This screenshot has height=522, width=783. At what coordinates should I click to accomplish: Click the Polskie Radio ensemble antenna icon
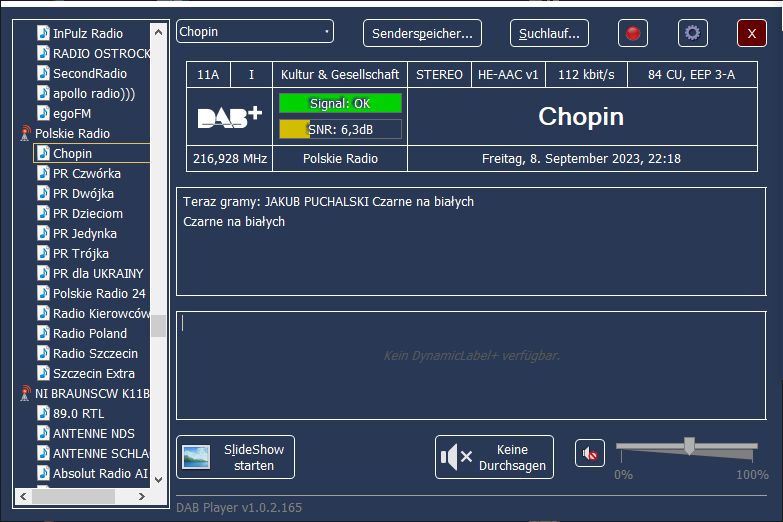pyautogui.click(x=25, y=133)
